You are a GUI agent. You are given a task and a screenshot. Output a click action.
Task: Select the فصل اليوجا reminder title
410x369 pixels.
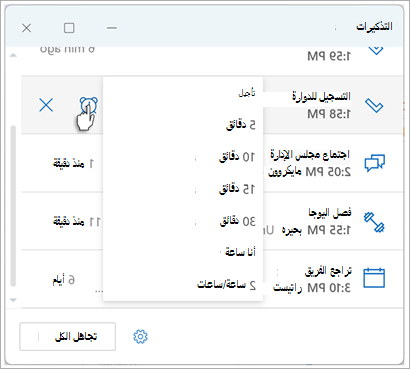330,212
